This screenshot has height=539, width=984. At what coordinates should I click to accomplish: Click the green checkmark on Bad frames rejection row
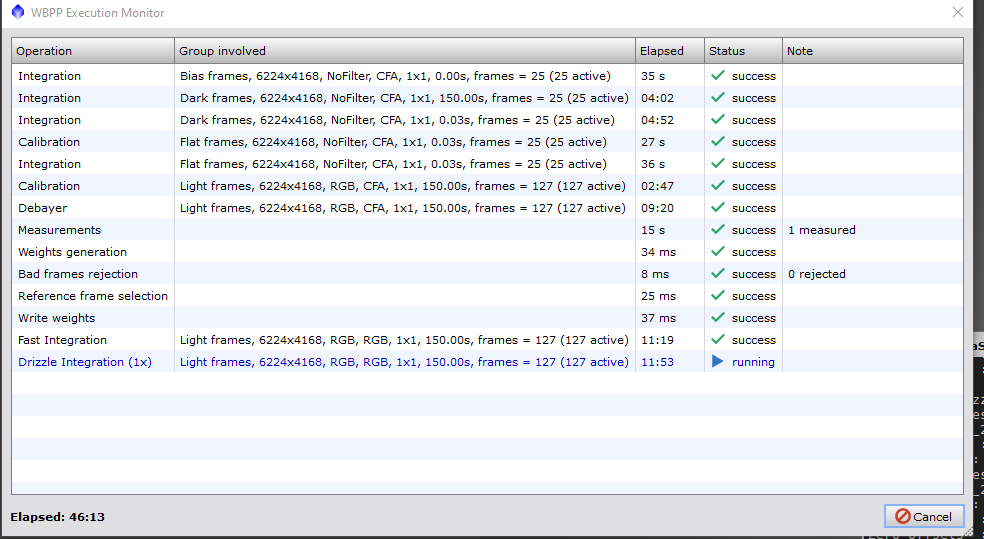click(718, 274)
